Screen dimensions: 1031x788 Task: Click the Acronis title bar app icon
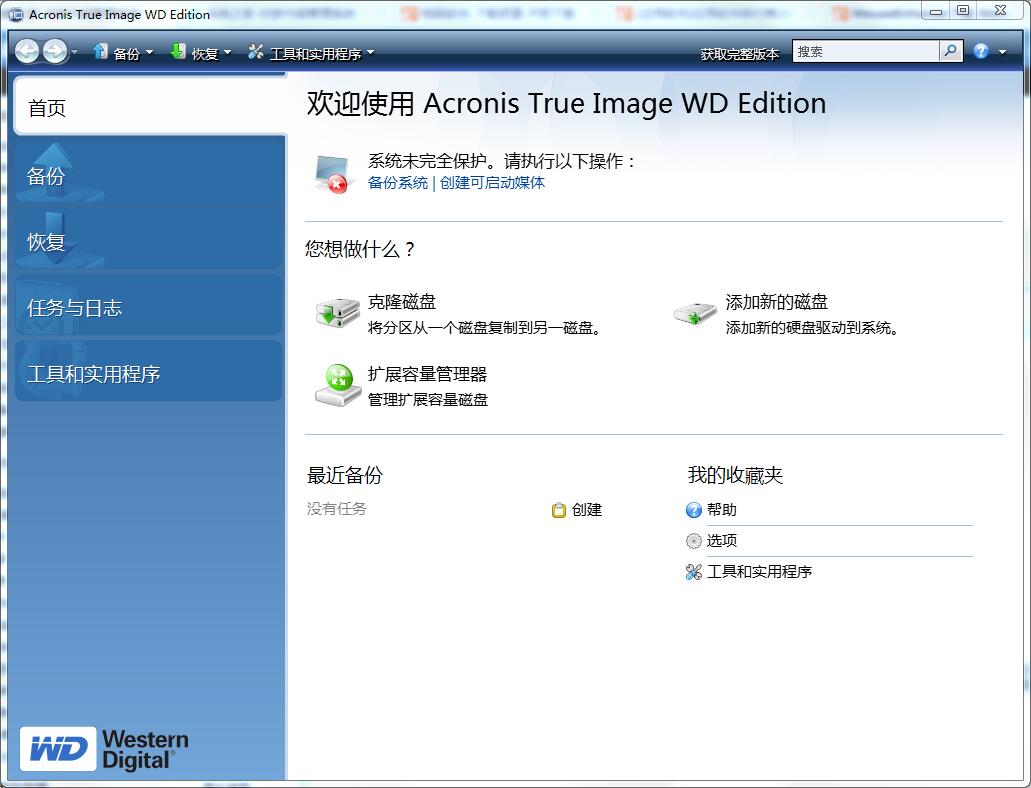[16, 14]
